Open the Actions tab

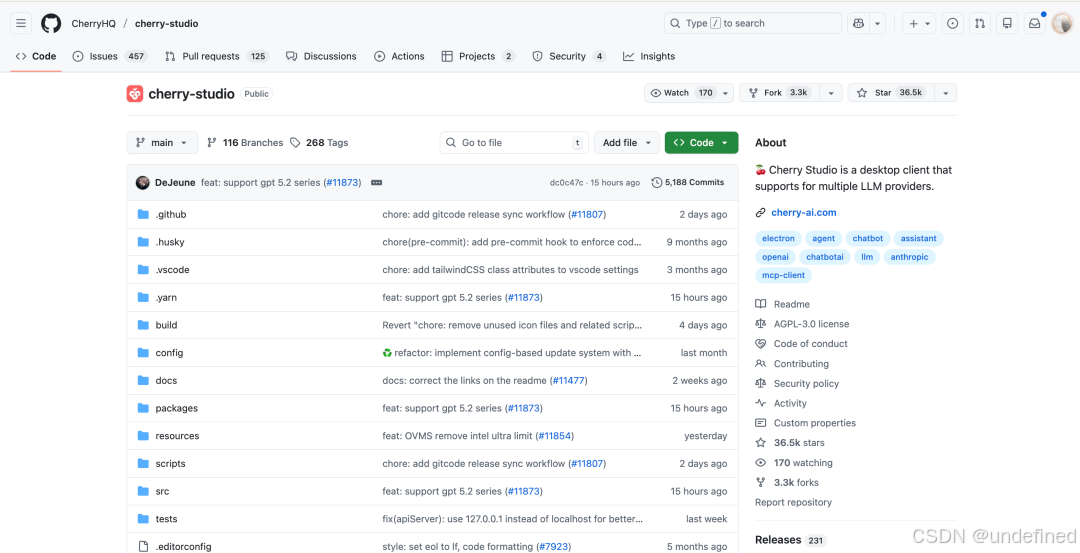point(399,56)
